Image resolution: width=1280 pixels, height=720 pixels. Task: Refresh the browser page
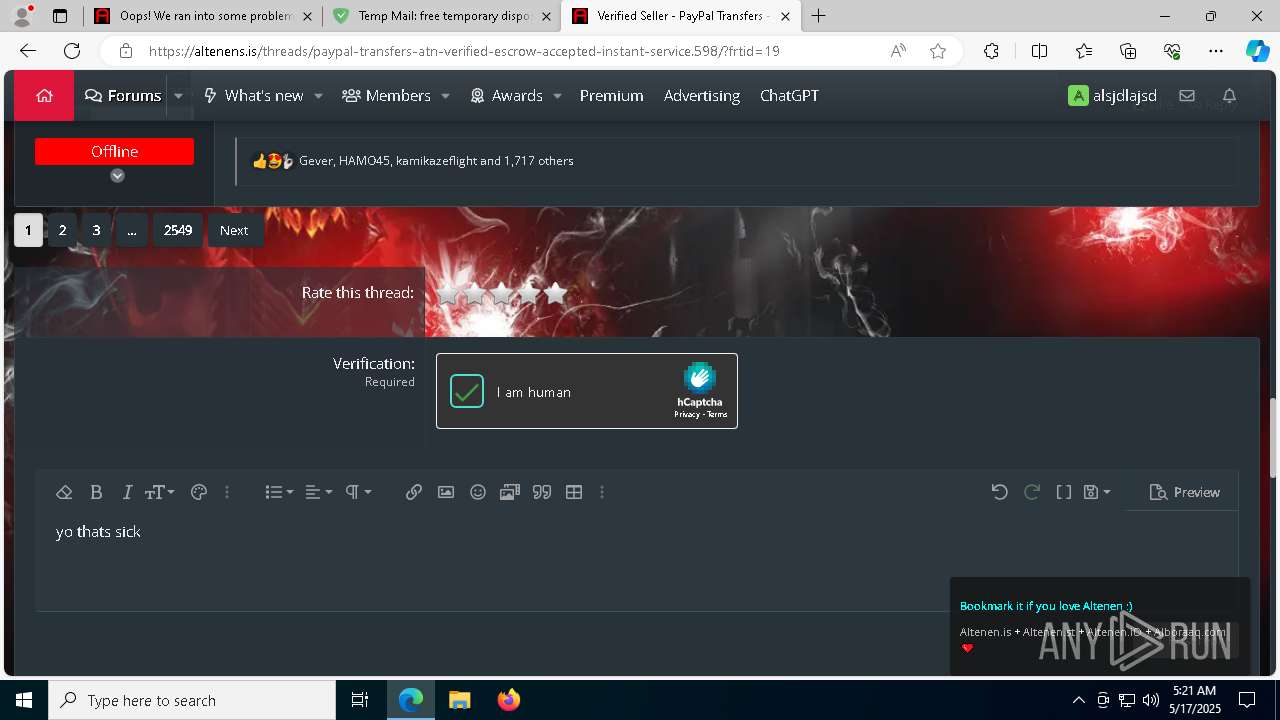(72, 51)
